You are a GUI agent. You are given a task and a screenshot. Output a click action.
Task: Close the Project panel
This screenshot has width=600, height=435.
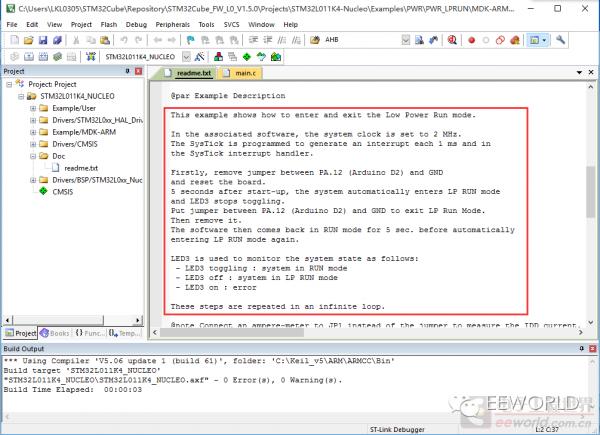pos(139,71)
